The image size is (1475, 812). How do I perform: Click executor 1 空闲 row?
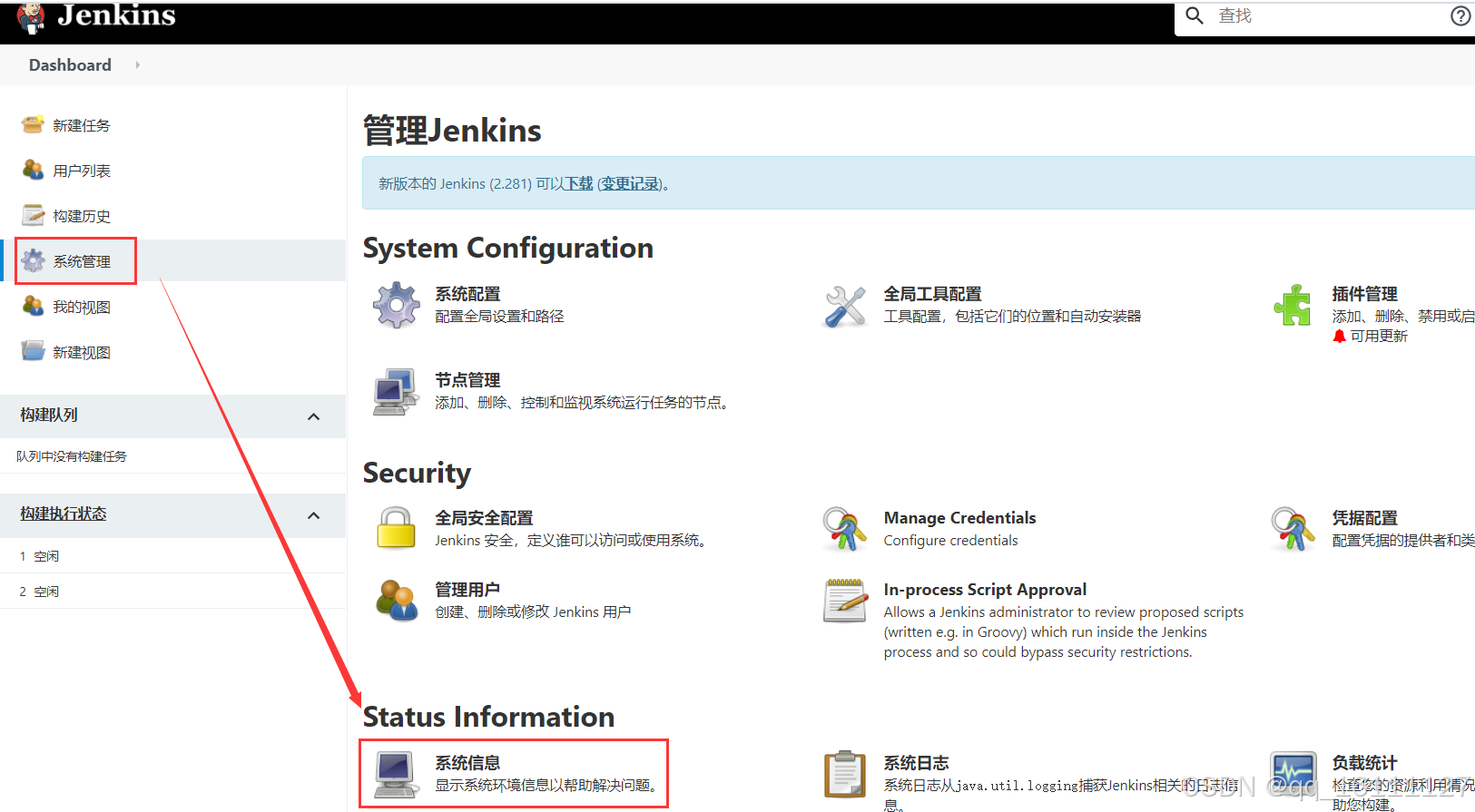click(x=172, y=556)
